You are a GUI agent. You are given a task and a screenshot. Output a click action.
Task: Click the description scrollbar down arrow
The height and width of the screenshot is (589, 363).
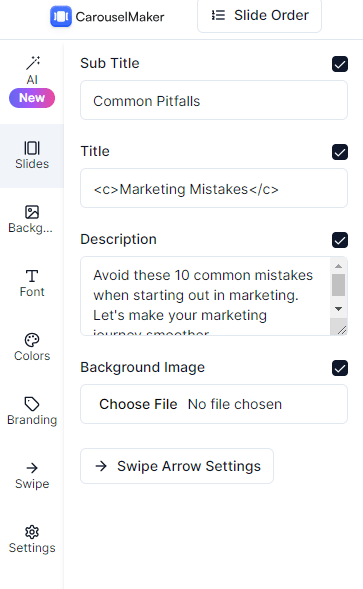(338, 309)
